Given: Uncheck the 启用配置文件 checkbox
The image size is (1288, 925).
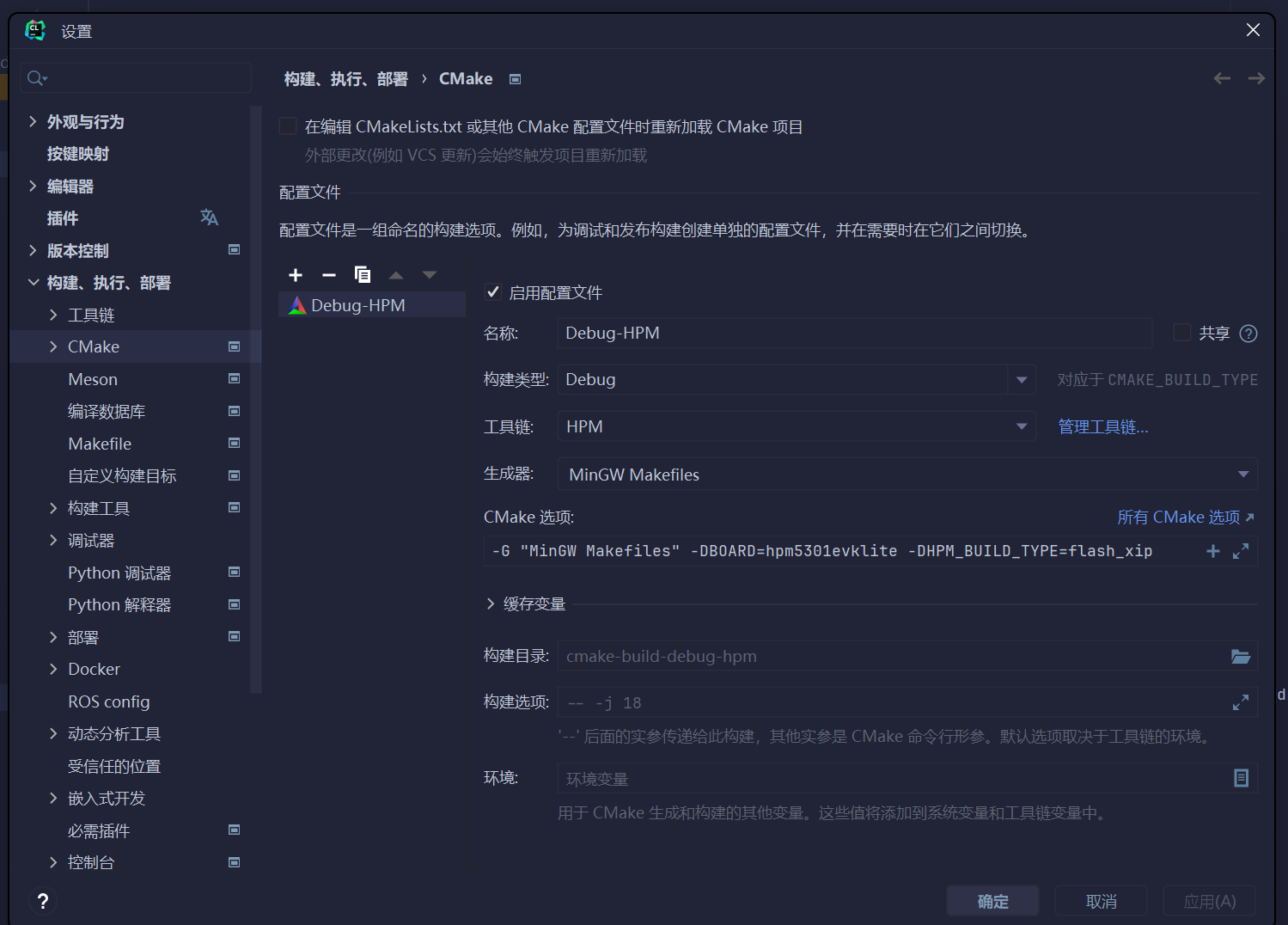Looking at the screenshot, I should pyautogui.click(x=493, y=292).
